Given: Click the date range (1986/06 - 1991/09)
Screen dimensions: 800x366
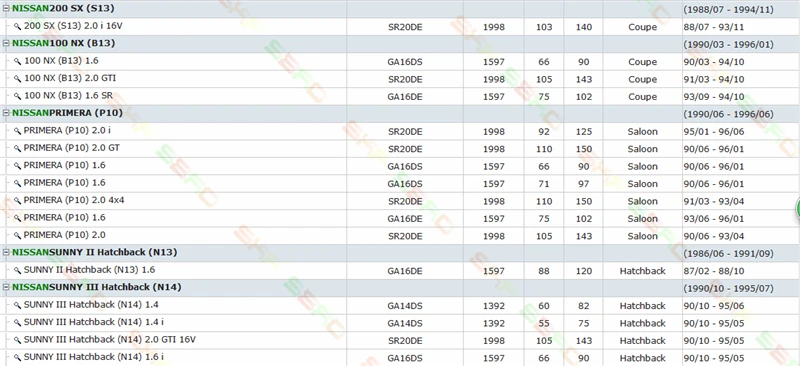Looking at the screenshot, I should click(x=729, y=253).
